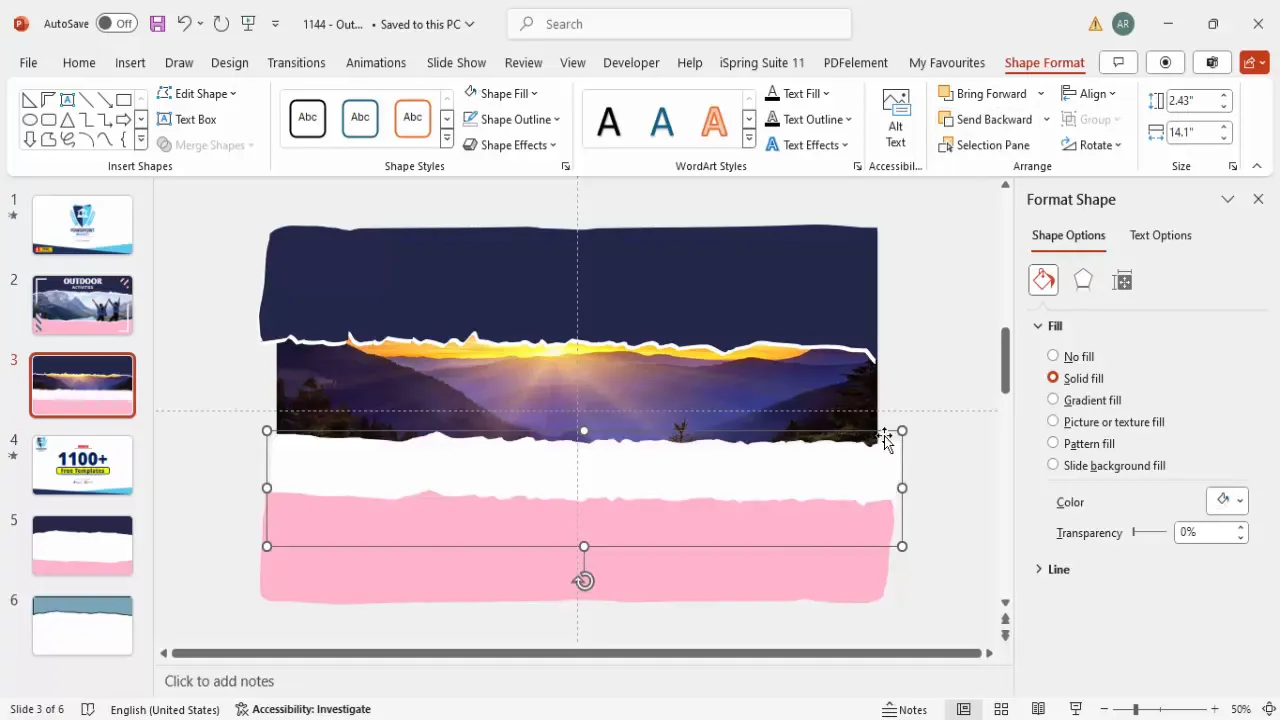This screenshot has height=720, width=1280.
Task: Open Shape Fill dropdown
Action: tap(501, 93)
